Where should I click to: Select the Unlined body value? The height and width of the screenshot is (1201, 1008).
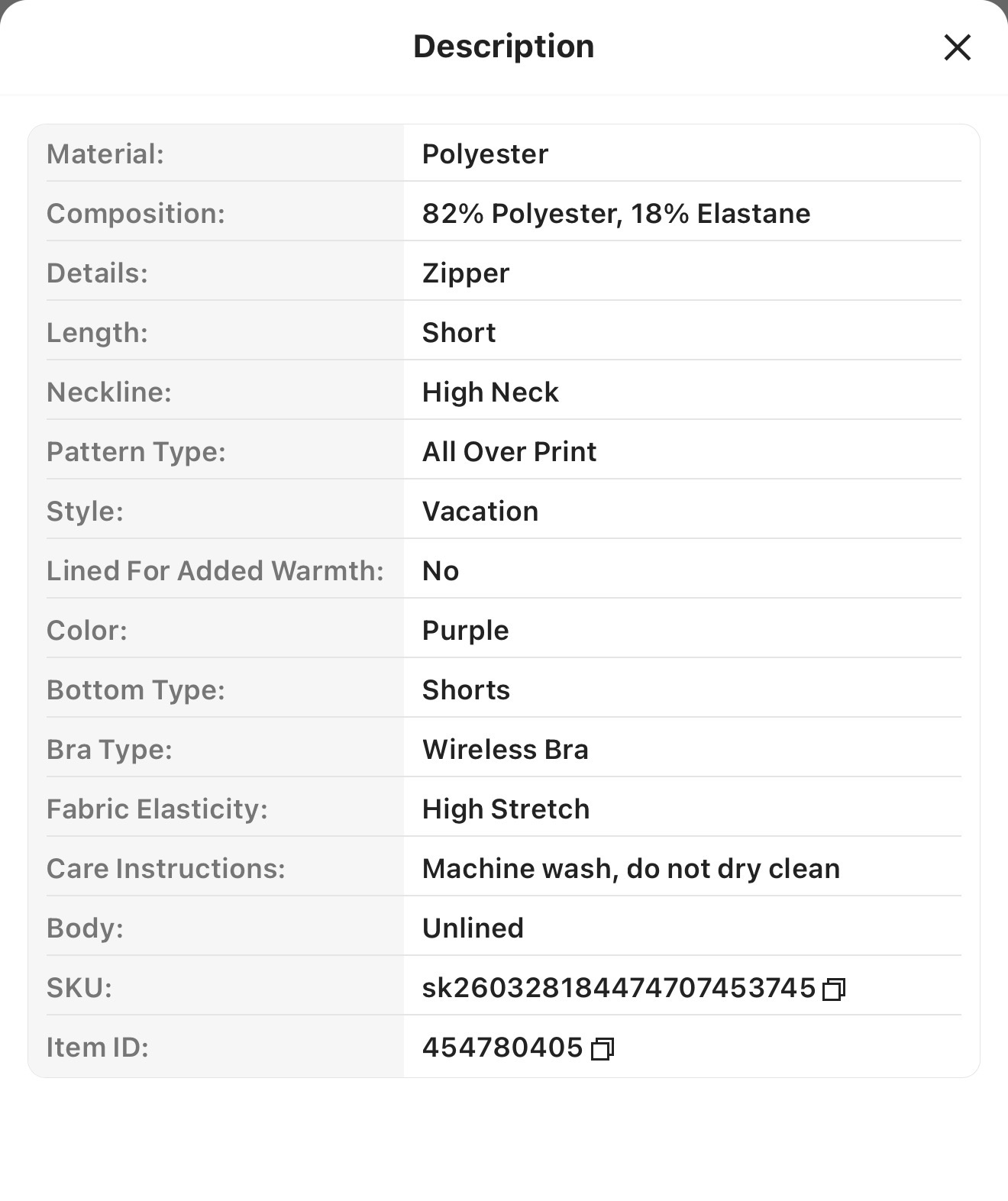473,928
